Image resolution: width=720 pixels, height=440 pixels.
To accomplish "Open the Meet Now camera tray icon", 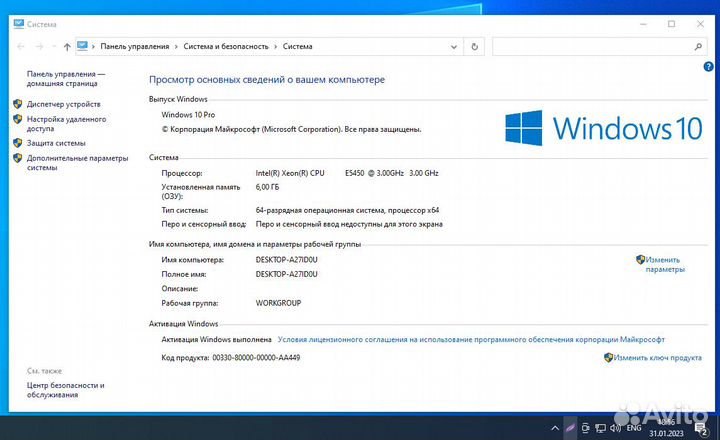I will 585,428.
